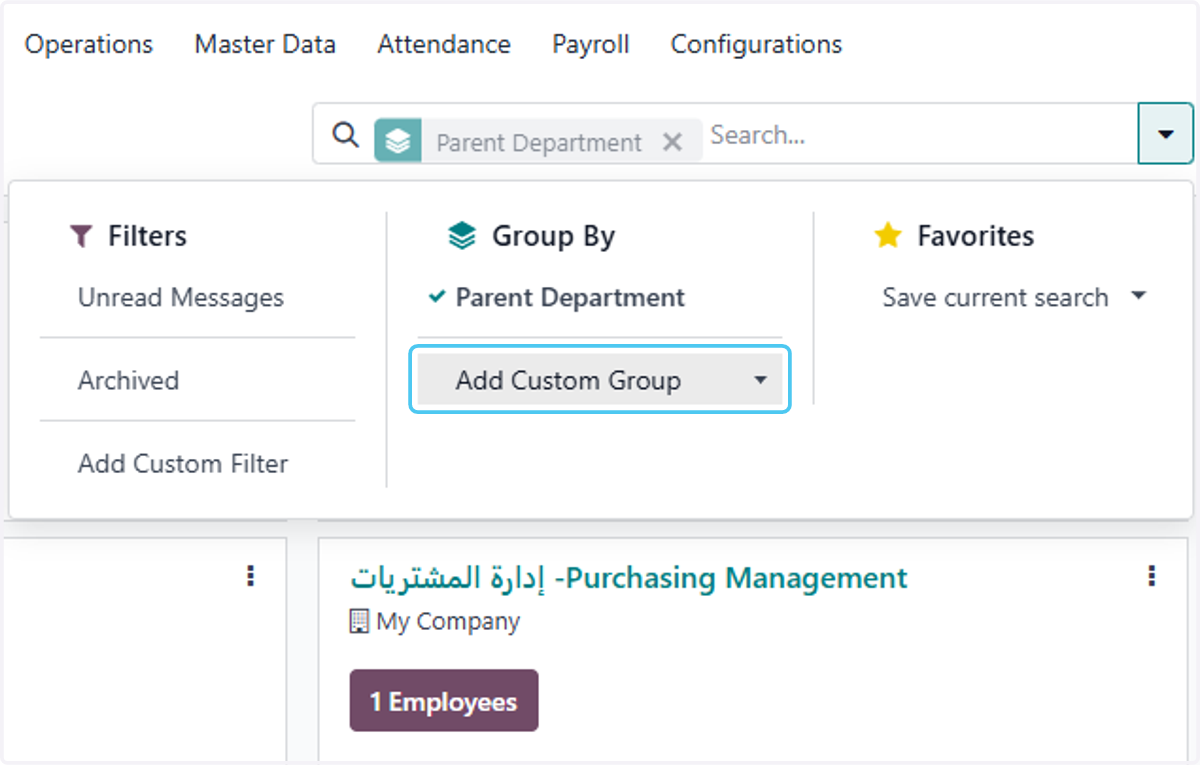Click the Group By heading text
The height and width of the screenshot is (765, 1200).
[x=553, y=237]
